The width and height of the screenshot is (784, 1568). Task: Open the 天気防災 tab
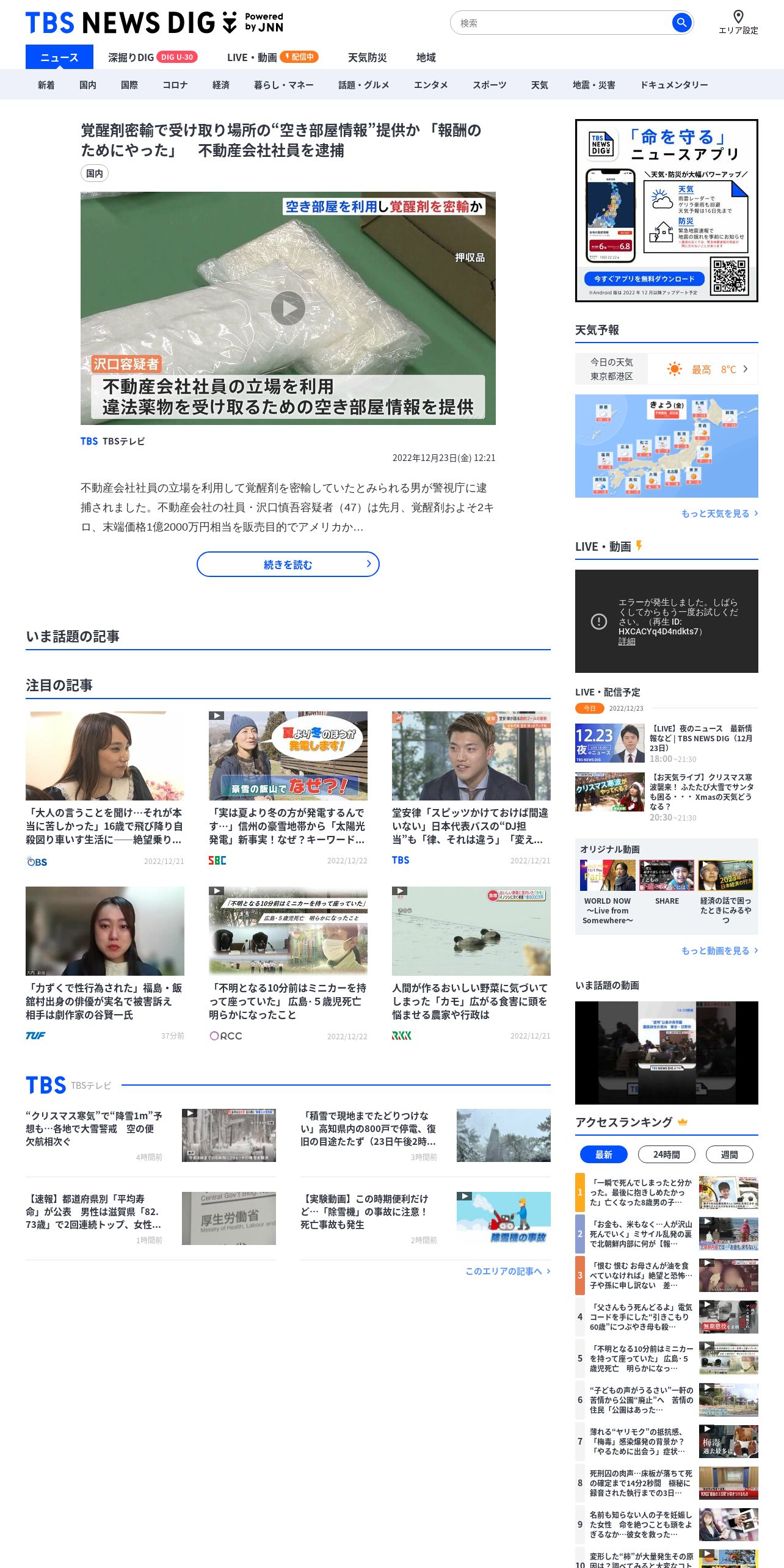pos(367,57)
